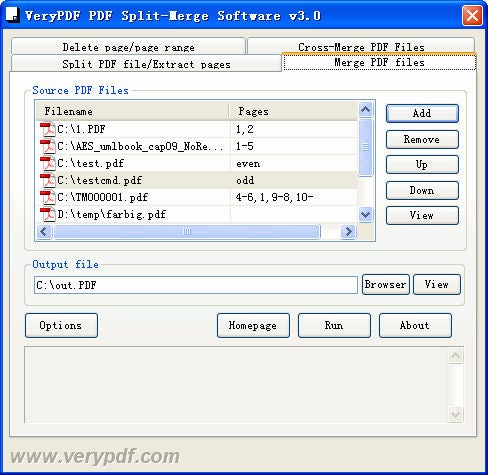This screenshot has height=475, width=488.
Task: Click the file list scroll up arrow
Action: pyautogui.click(x=366, y=110)
